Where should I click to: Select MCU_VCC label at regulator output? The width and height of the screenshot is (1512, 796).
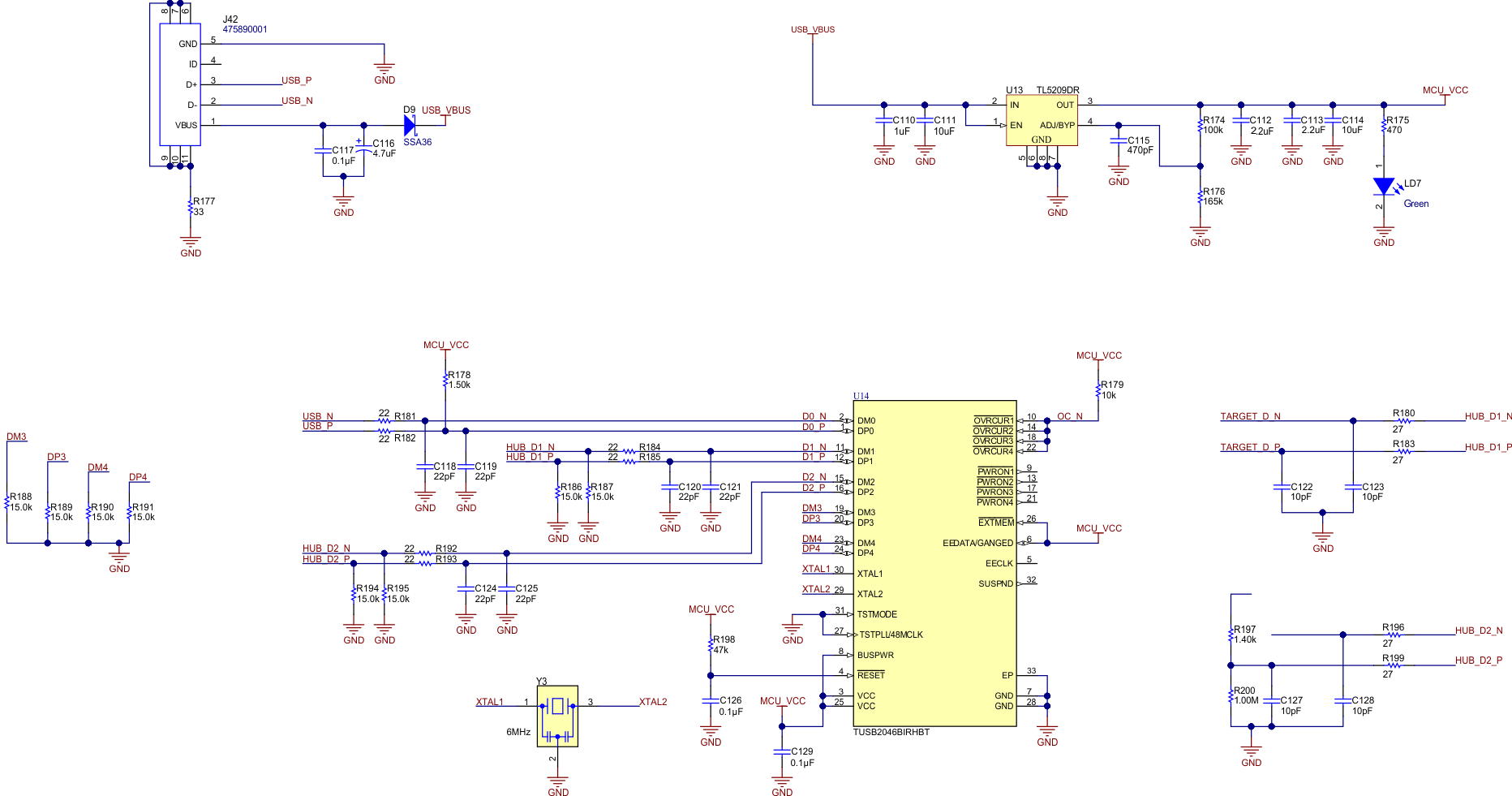[x=1445, y=90]
